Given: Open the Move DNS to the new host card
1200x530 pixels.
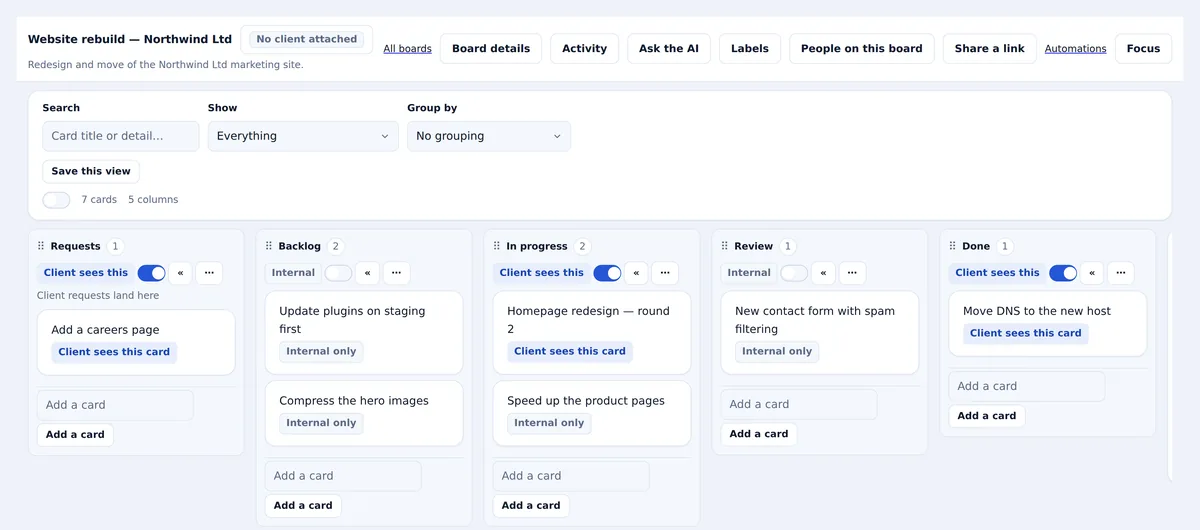Looking at the screenshot, I should 1048,324.
